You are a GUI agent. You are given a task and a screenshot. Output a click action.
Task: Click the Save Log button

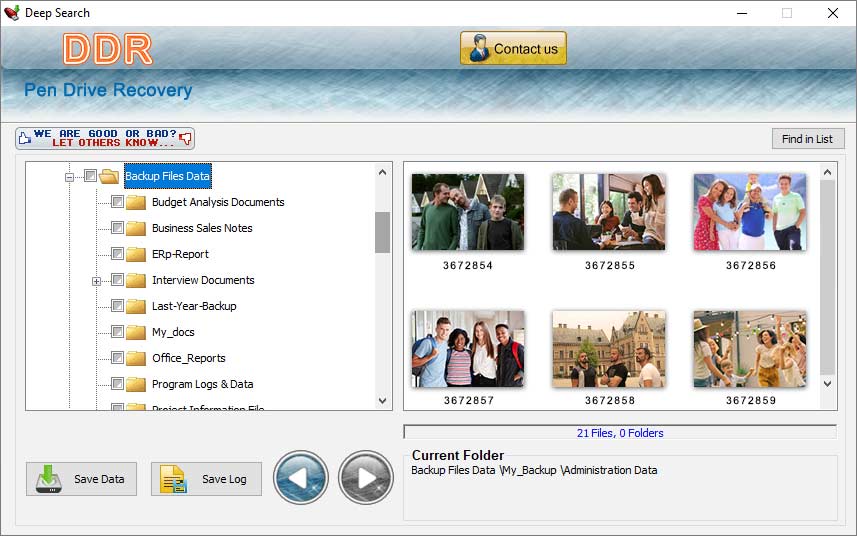[x=206, y=479]
